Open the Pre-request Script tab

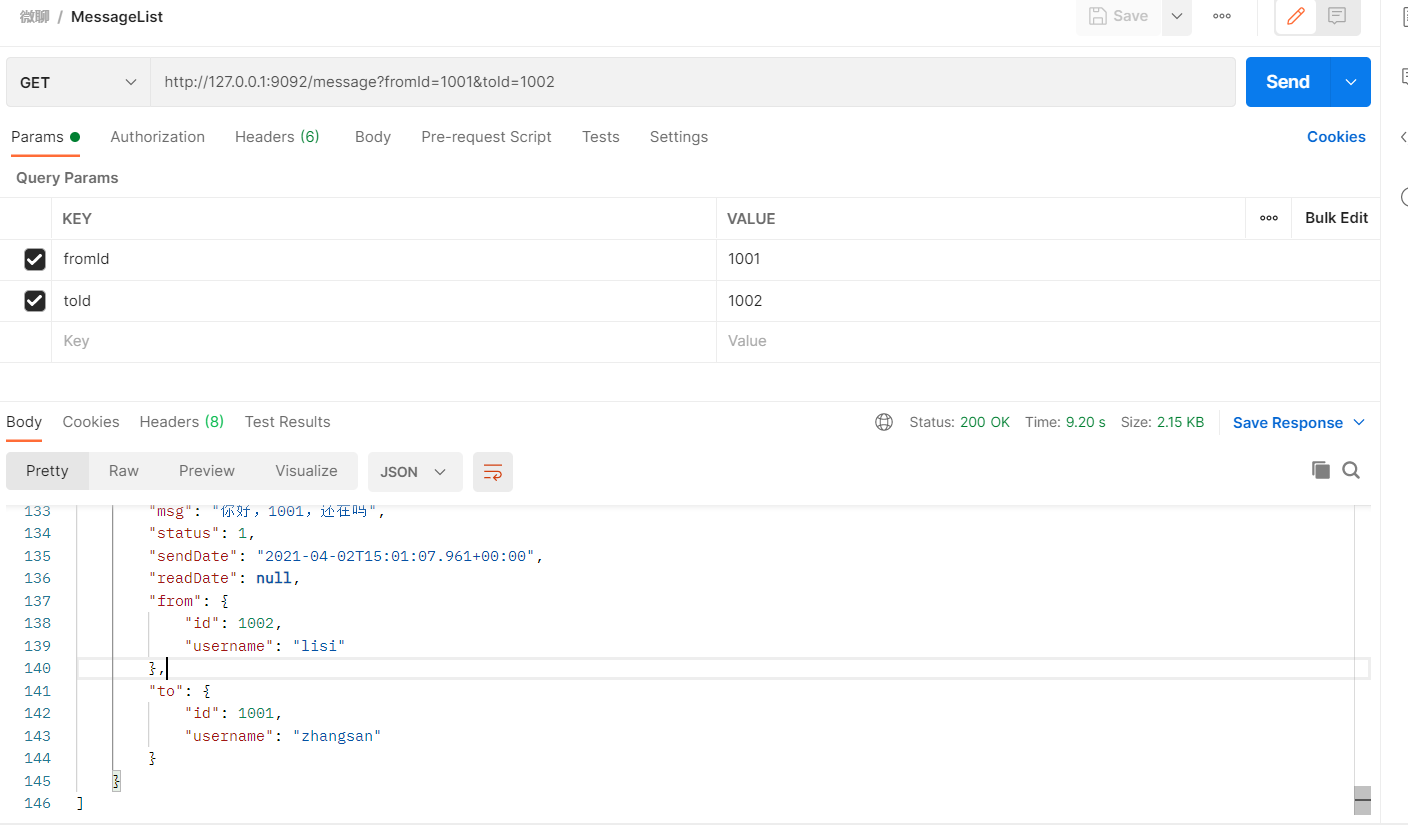pos(486,137)
